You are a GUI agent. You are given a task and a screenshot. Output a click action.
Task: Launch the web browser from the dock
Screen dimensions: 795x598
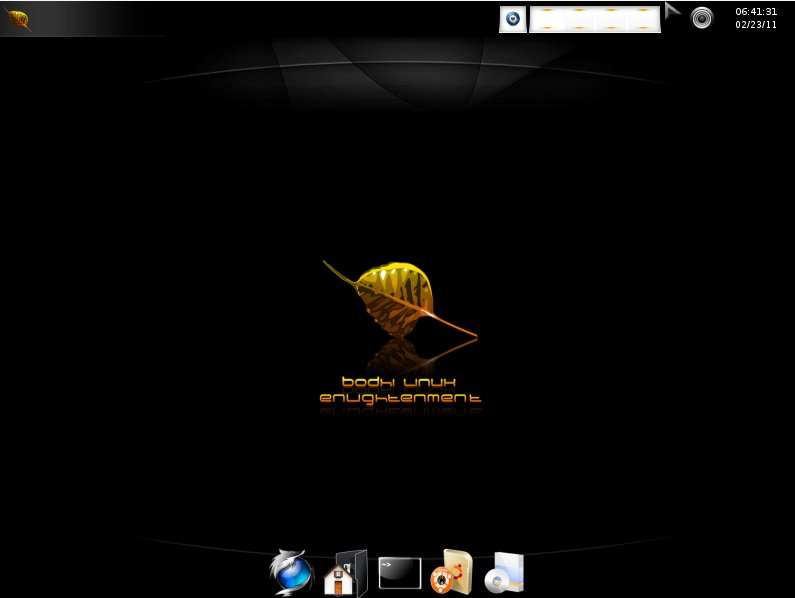click(291, 572)
